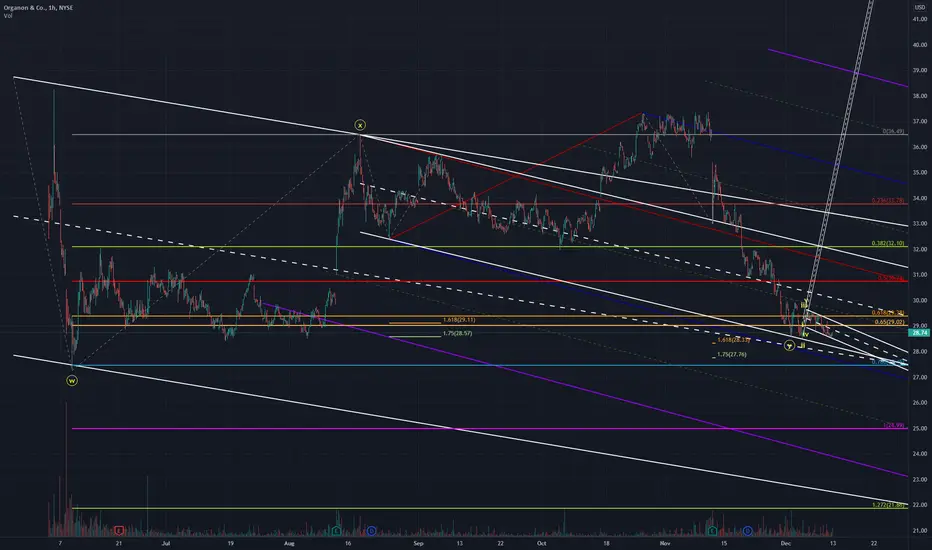
Task: Select the 1.618(29.11) extension label
Action: pos(459,320)
